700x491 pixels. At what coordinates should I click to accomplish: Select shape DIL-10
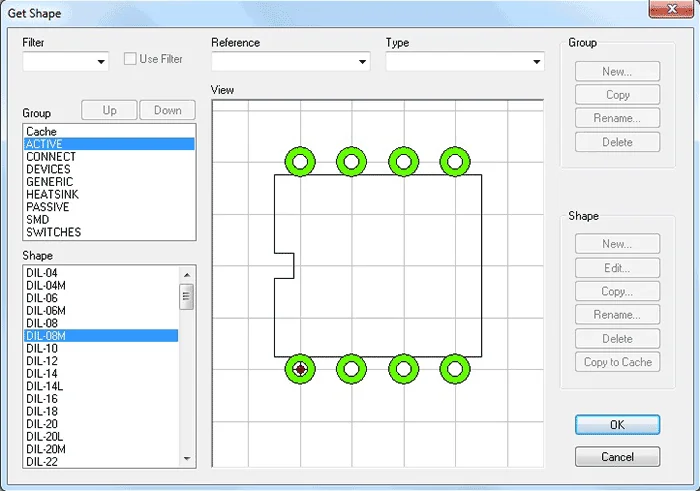(x=101, y=348)
